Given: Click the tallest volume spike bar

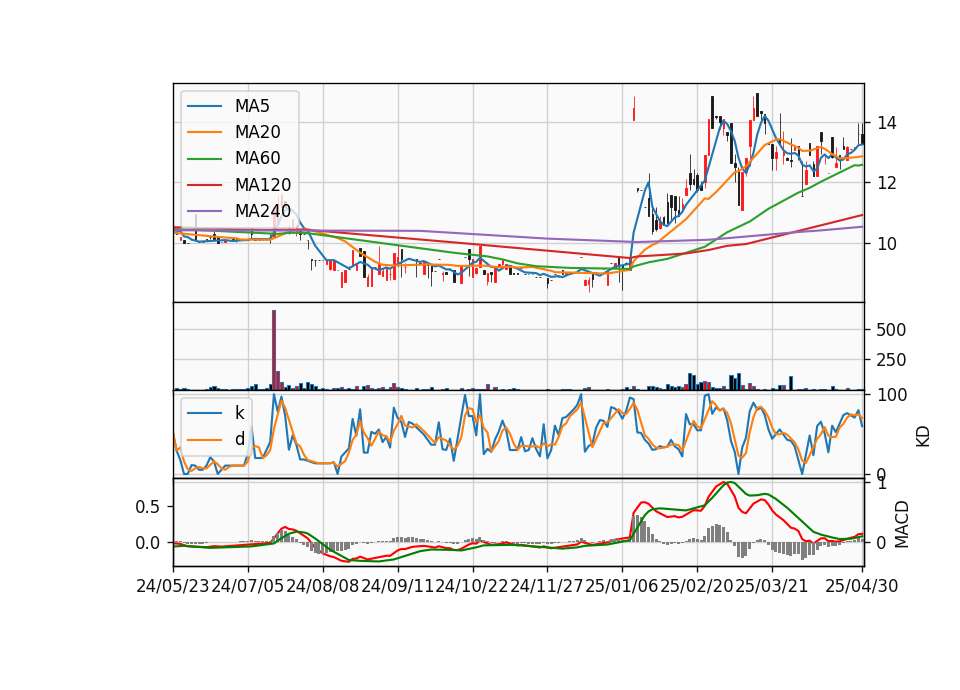Looking at the screenshot, I should pyautogui.click(x=274, y=350).
